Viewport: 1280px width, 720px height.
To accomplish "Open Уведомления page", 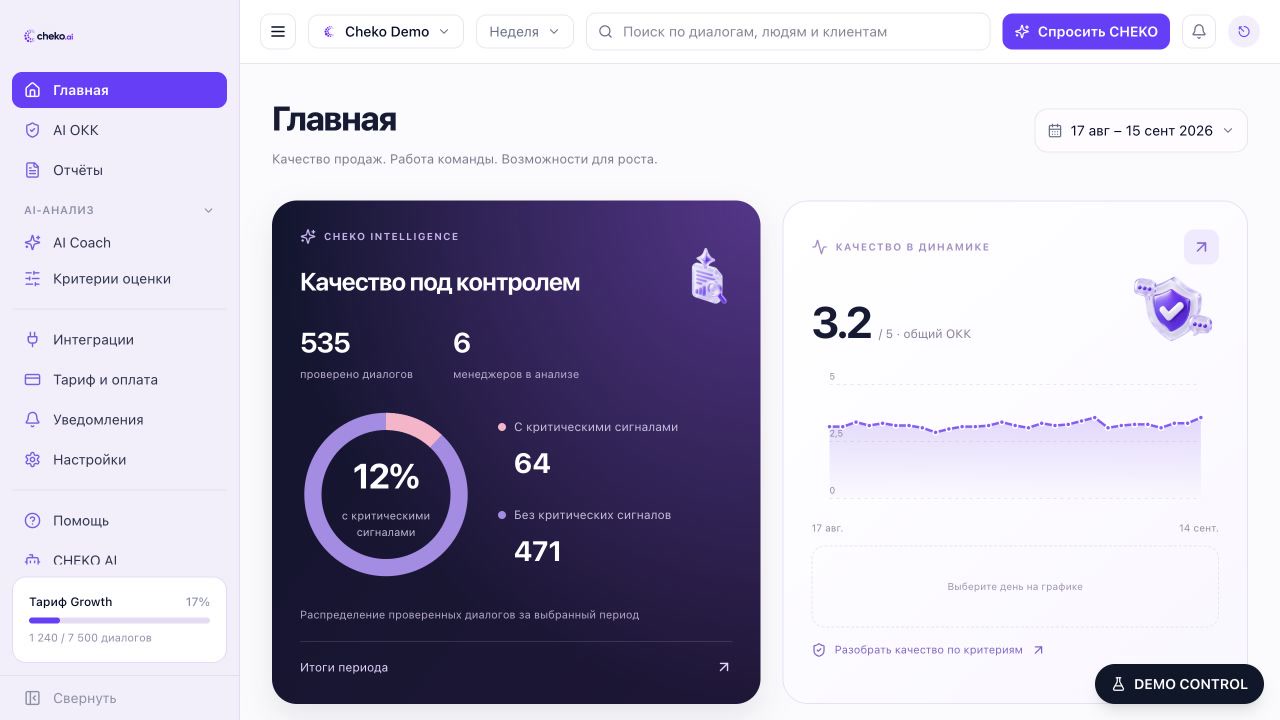I will 119,420.
